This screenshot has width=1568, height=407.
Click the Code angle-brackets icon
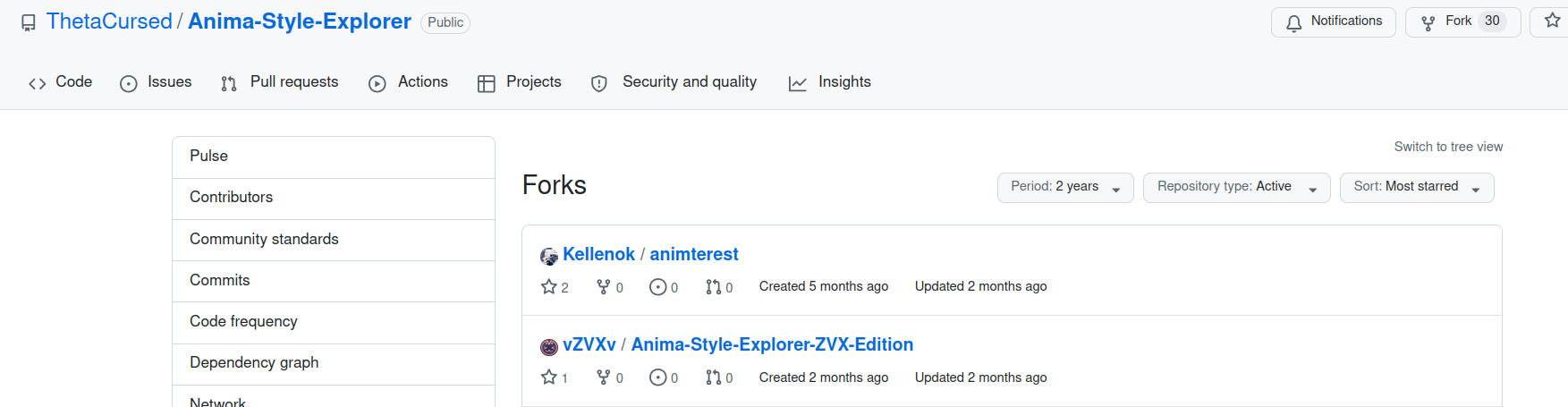38,83
